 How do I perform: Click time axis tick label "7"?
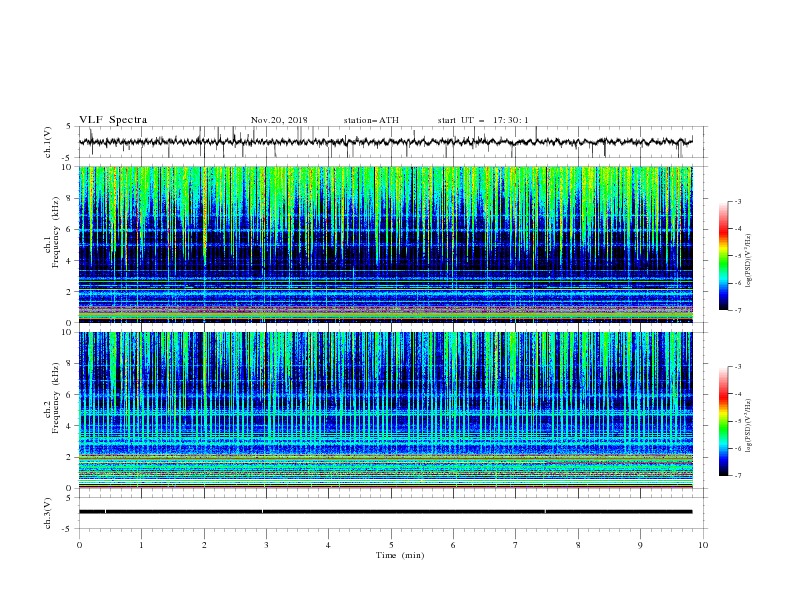(x=515, y=545)
